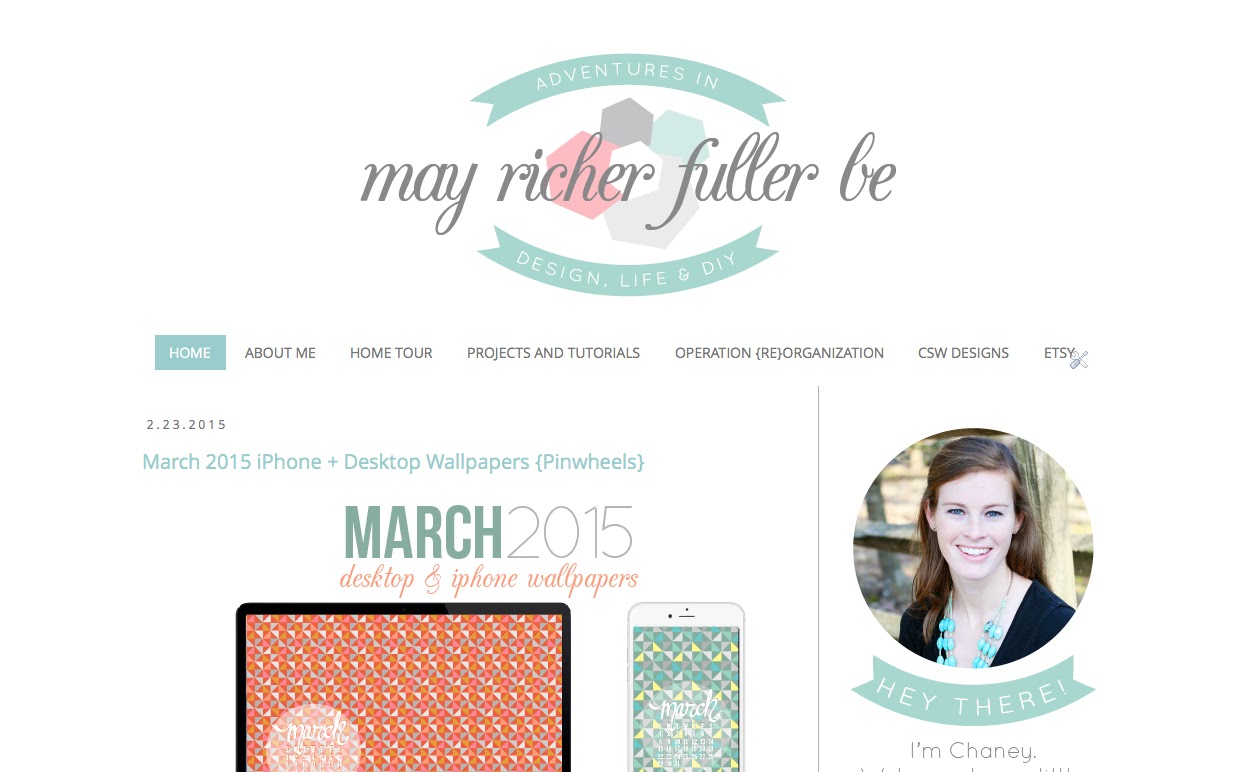This screenshot has width=1242, height=772.
Task: Click the wrench and screwdriver edit icon
Action: 1079,359
